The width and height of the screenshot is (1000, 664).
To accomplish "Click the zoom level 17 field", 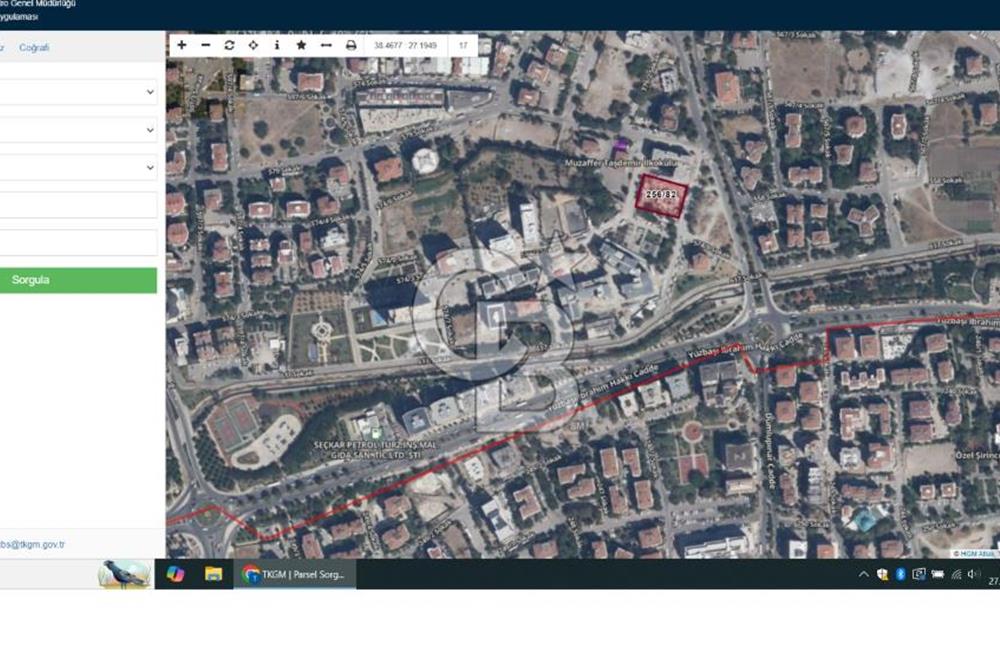I will [464, 45].
